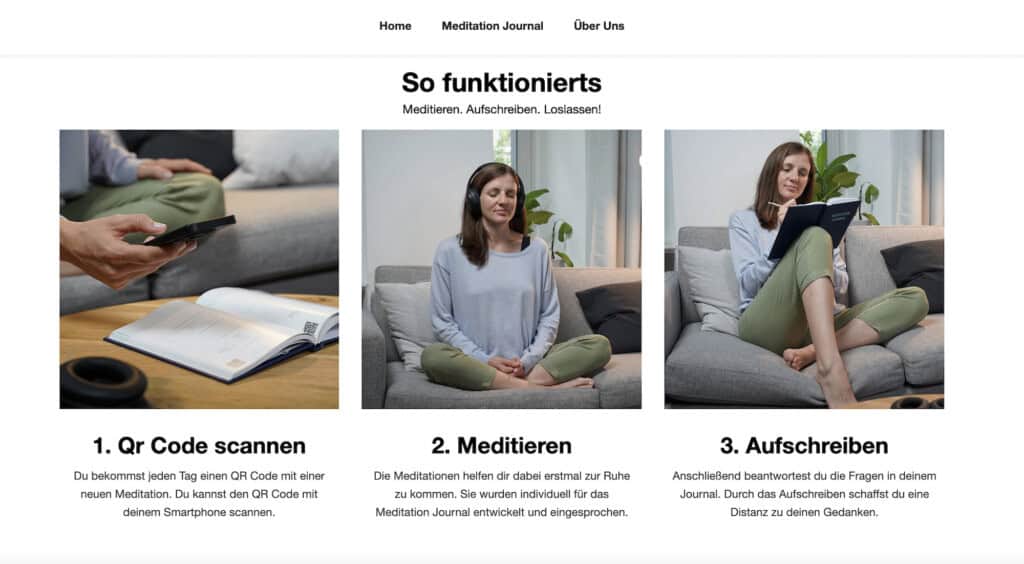Open the Über Uns page
This screenshot has height=564, width=1024.
pyautogui.click(x=599, y=25)
